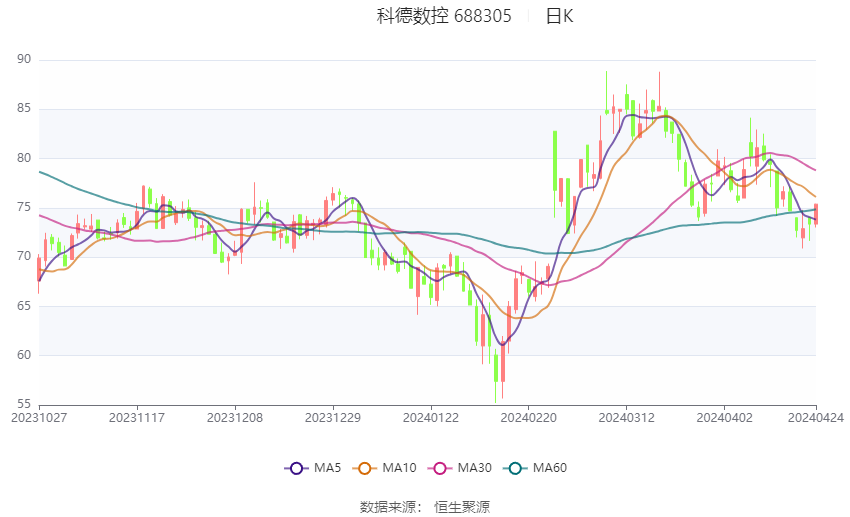The width and height of the screenshot is (850, 517).
Task: Click the 20240312 date axis label
Action: 626,417
